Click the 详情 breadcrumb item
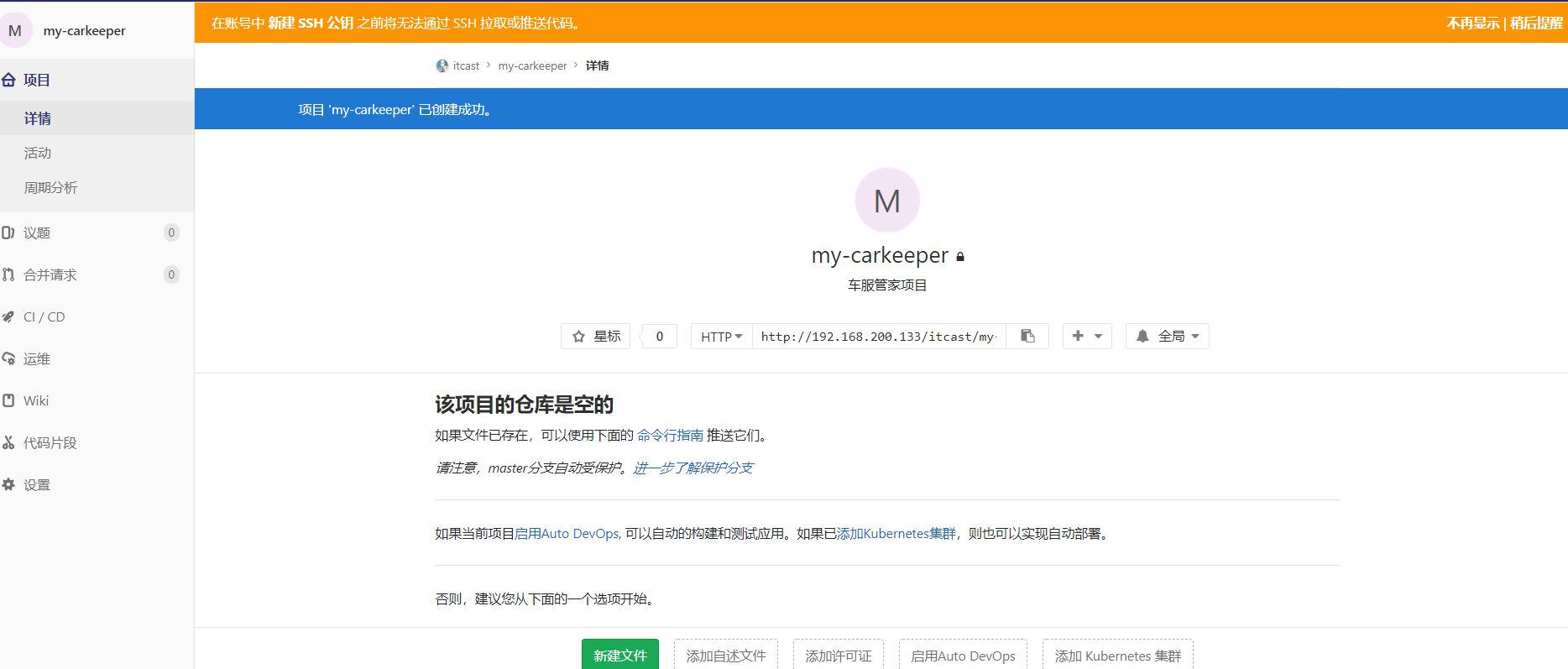This screenshot has width=1568, height=669. coord(598,65)
